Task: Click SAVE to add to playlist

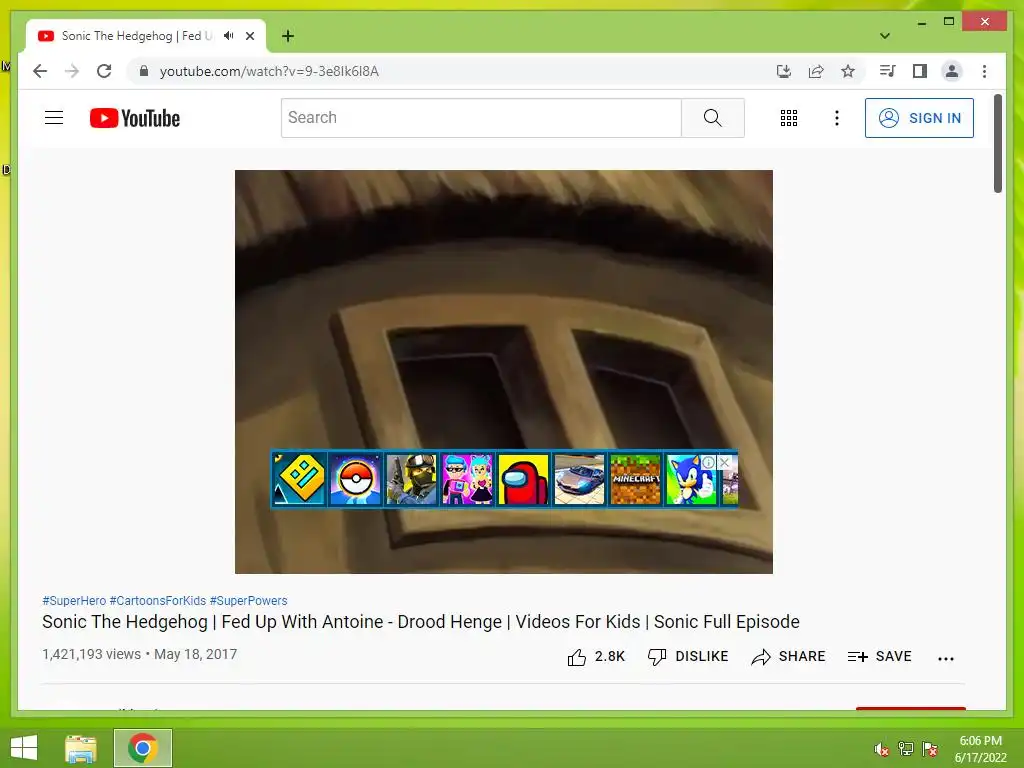Action: pos(879,656)
